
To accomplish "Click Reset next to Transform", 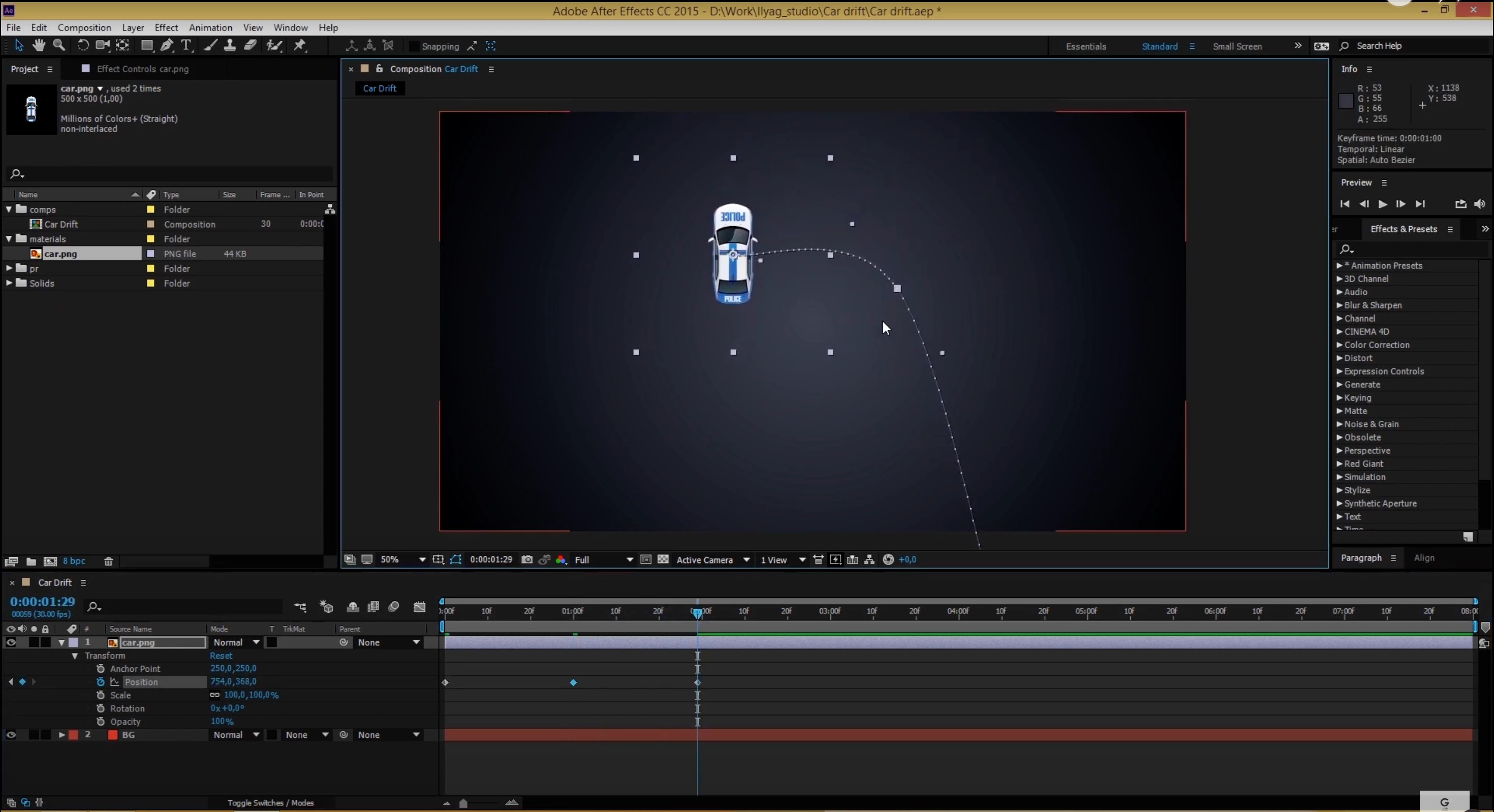I will tap(221, 656).
